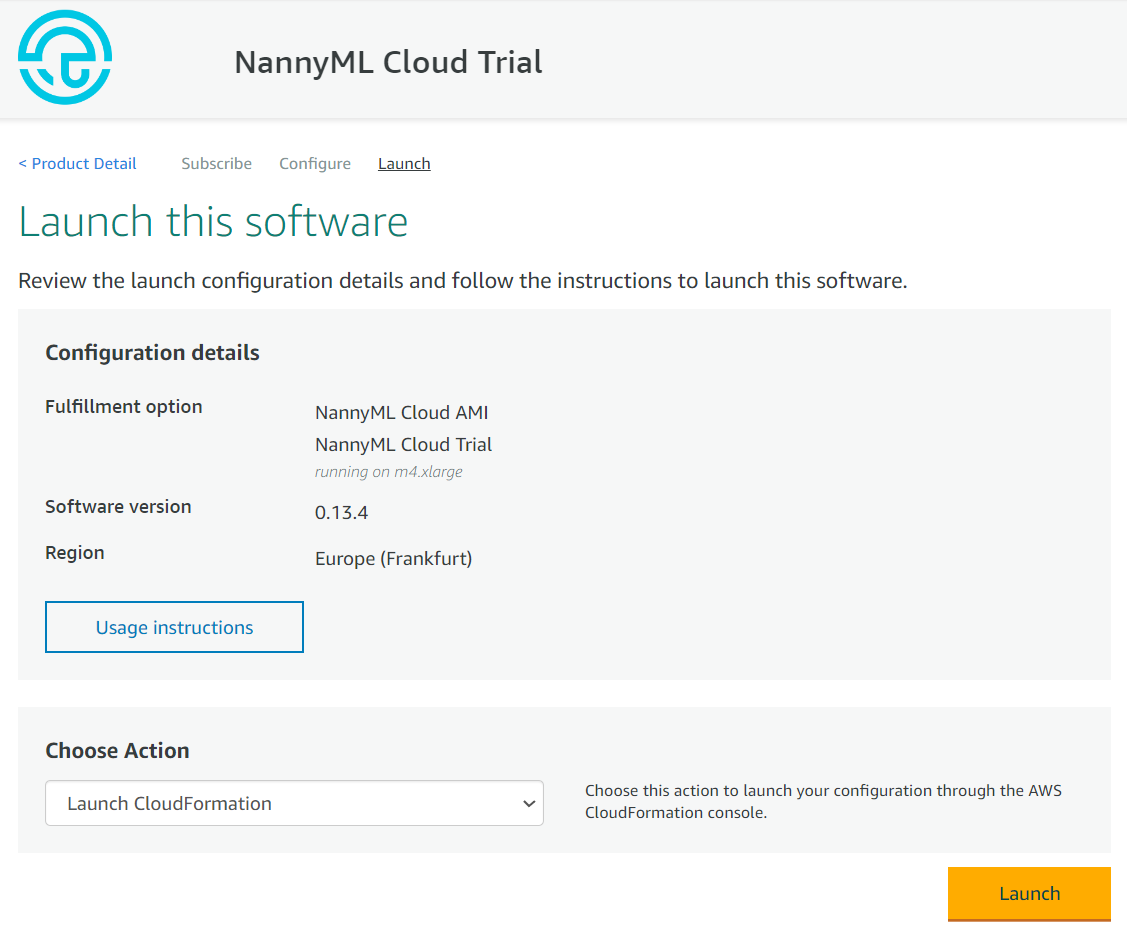
Task: Click the CloudFormation console description text
Action: (x=823, y=802)
